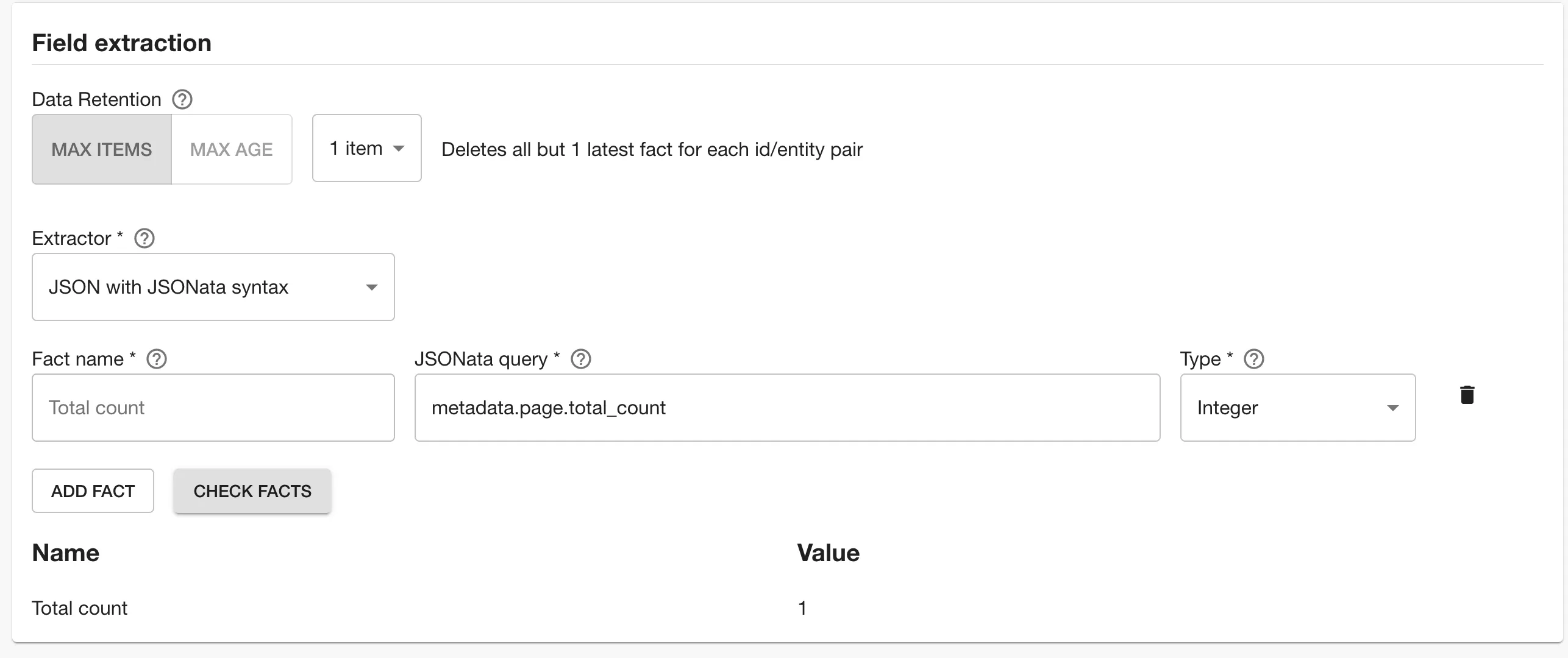Click inside the Total count fact name field
This screenshot has width=1568, height=658.
(213, 408)
